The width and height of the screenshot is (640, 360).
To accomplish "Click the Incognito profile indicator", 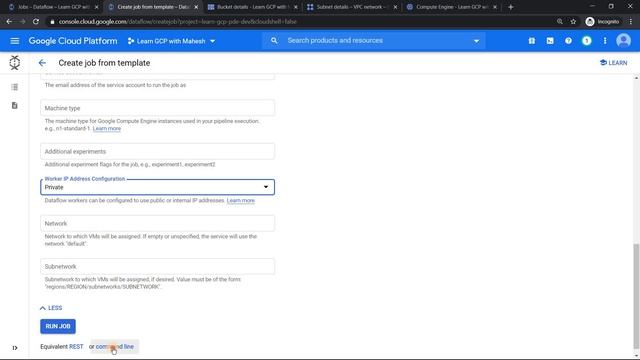I will [602, 22].
